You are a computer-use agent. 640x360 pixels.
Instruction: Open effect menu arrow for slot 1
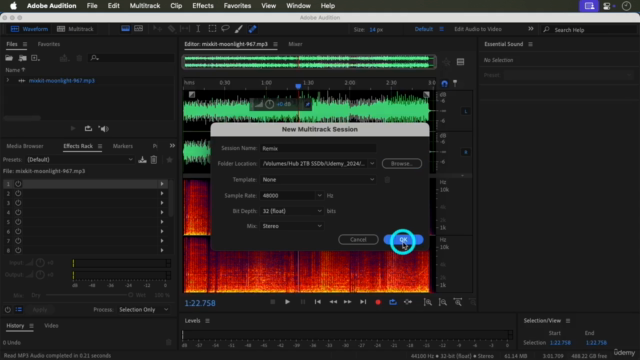point(162,184)
